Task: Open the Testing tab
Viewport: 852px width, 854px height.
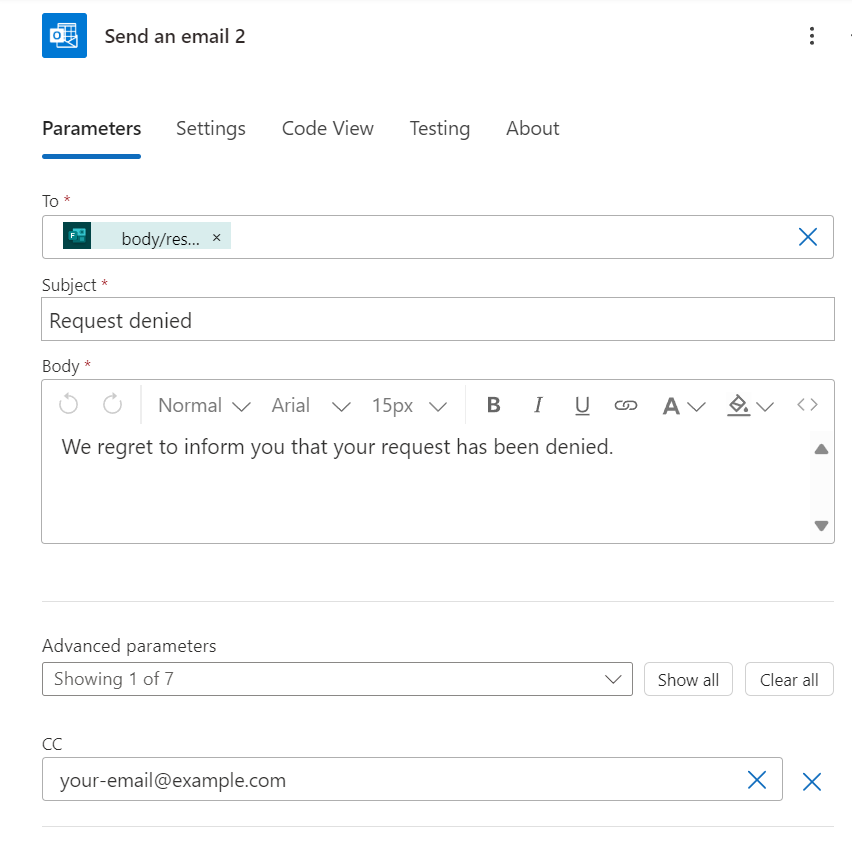Action: click(x=439, y=128)
